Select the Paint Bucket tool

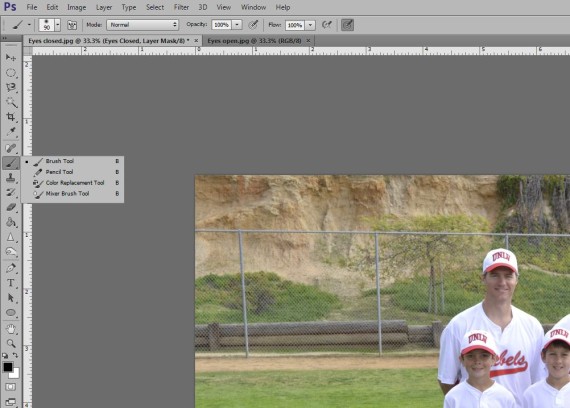click(x=11, y=222)
